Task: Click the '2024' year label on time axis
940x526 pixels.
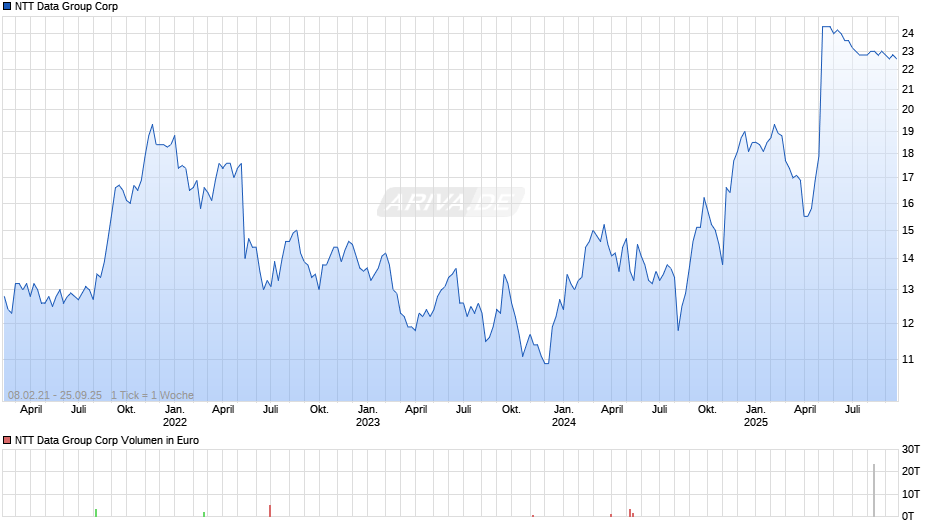Action: [564, 422]
